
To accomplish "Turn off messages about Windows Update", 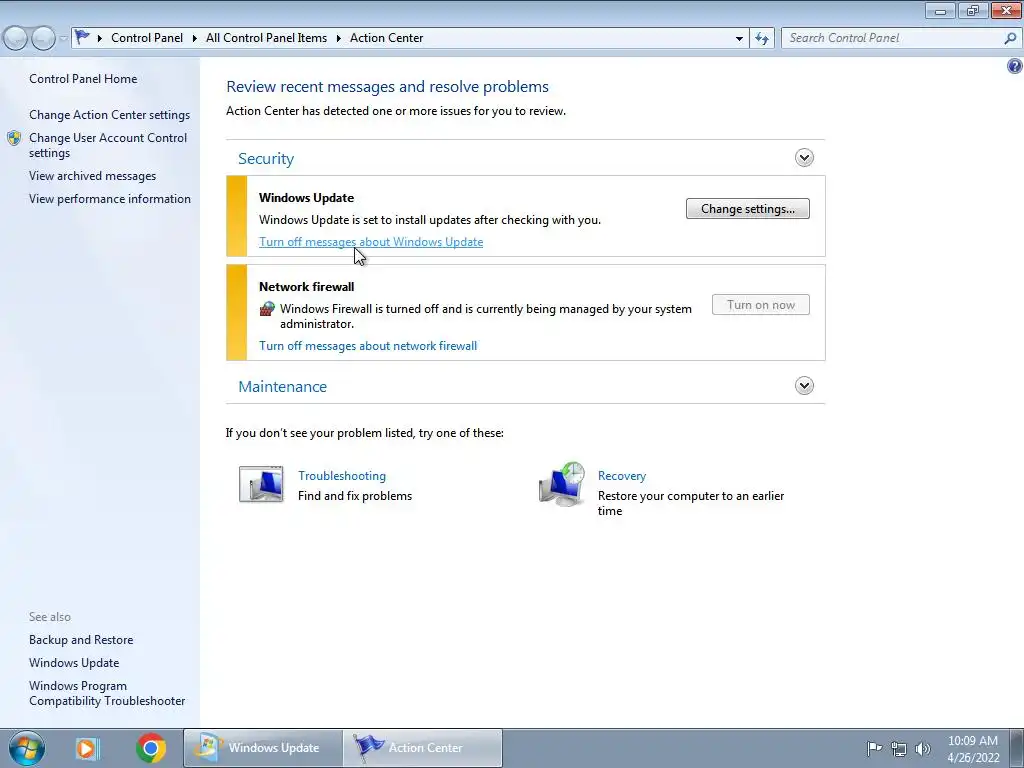I will click(371, 242).
